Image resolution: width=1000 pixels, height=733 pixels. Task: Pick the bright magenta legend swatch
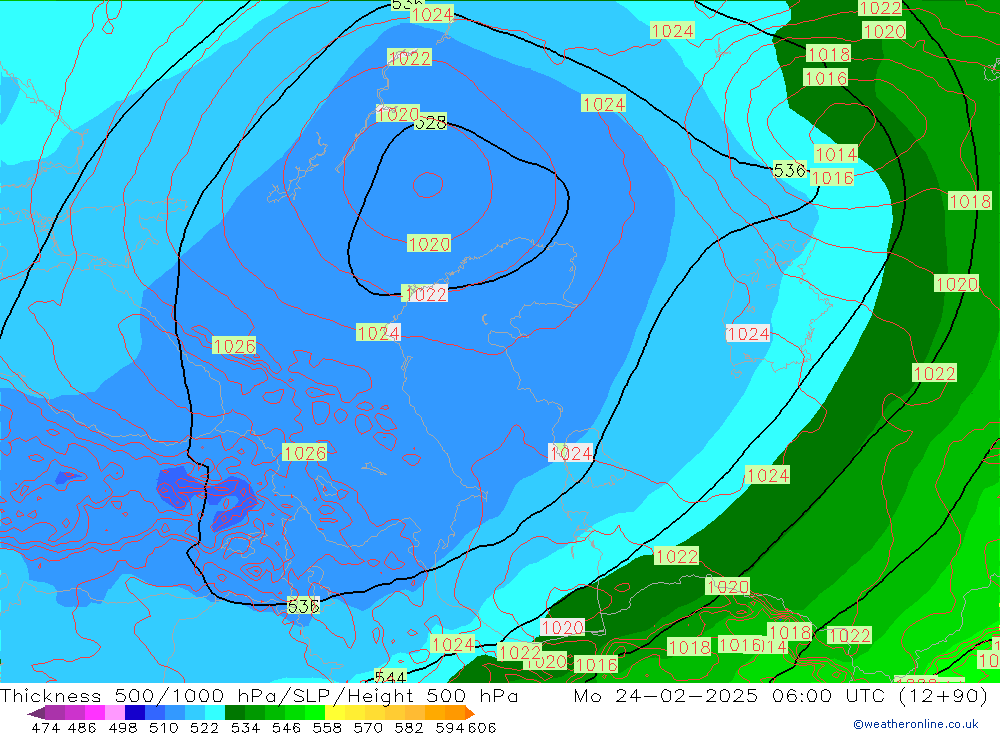tap(94, 713)
